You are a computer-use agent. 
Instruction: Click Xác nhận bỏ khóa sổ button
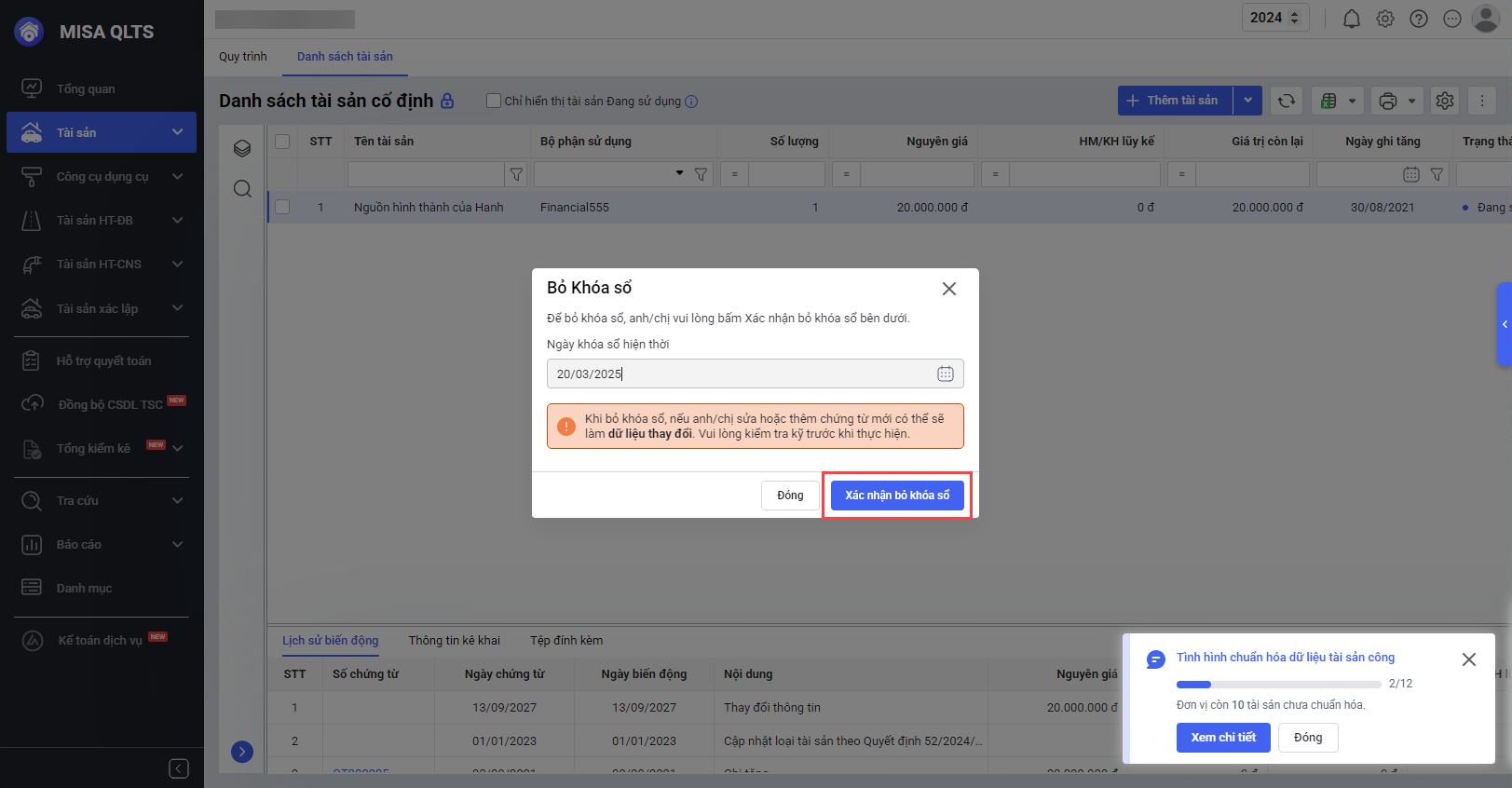click(896, 496)
